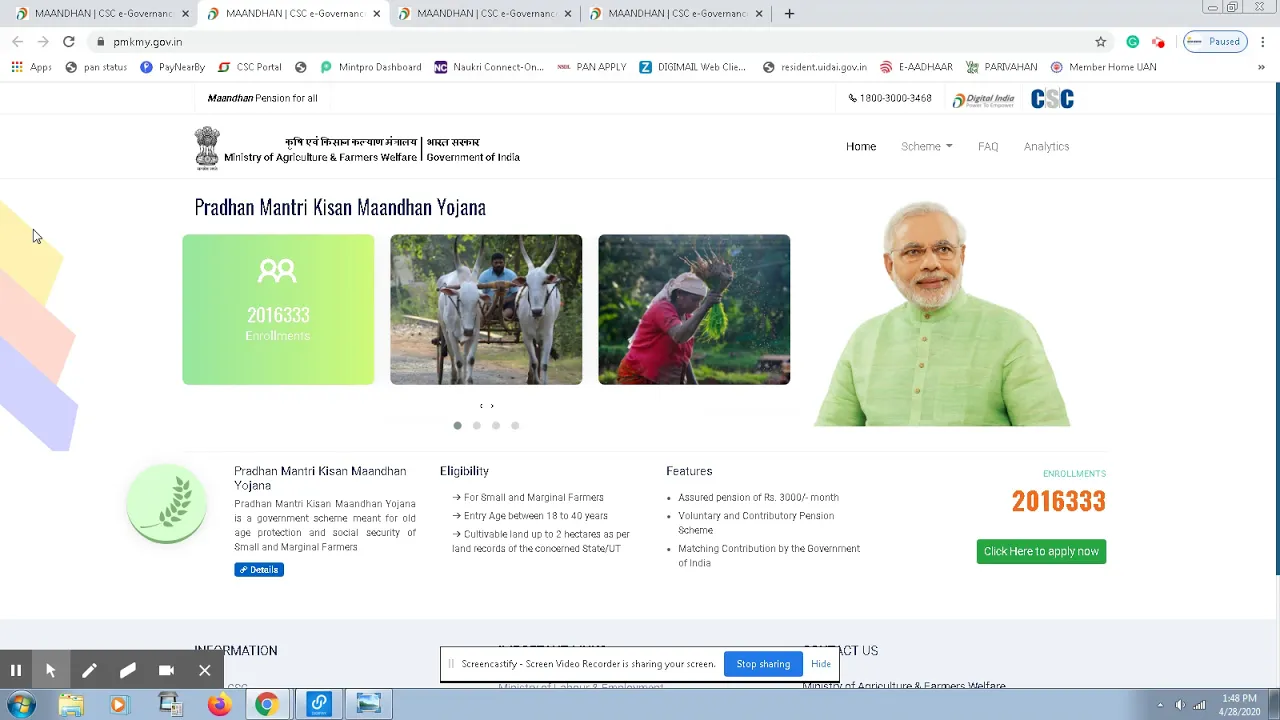Open the bullock cart farmer image
The width and height of the screenshot is (1280, 720).
click(x=486, y=309)
